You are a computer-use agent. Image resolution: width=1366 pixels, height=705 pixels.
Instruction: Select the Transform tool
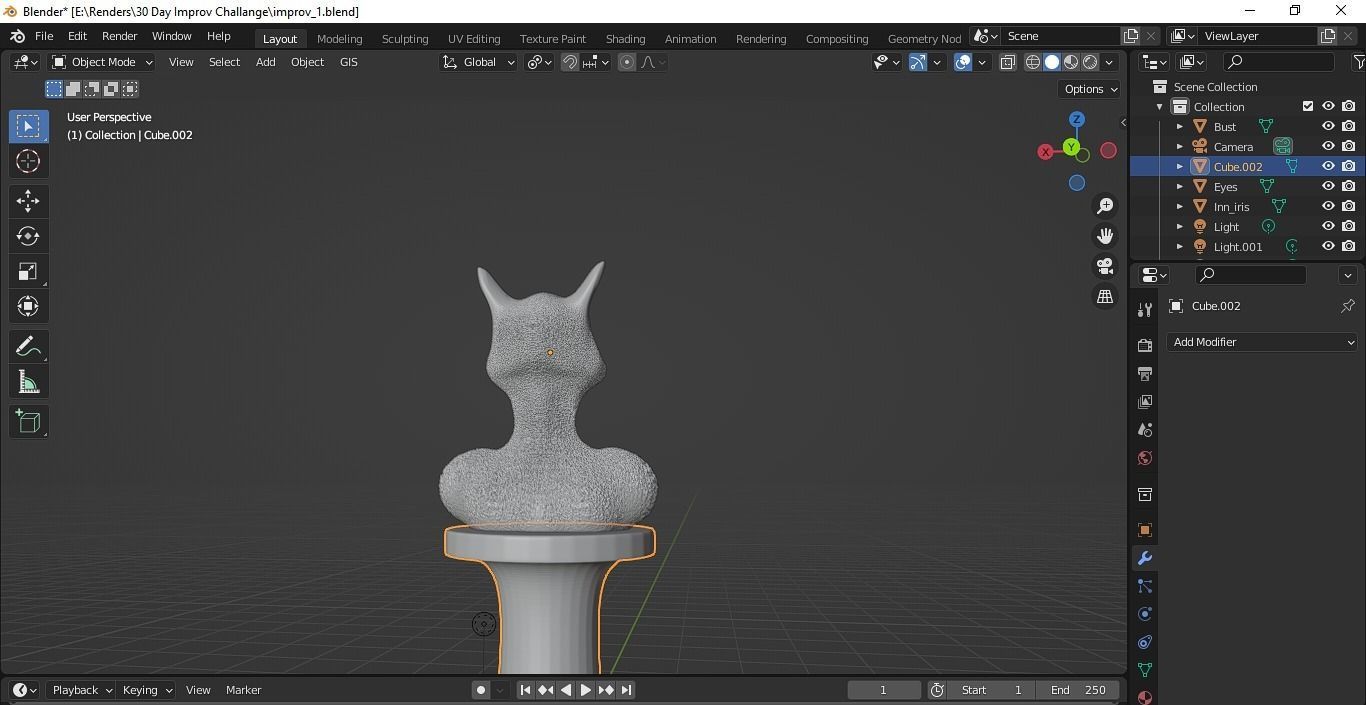[28, 306]
